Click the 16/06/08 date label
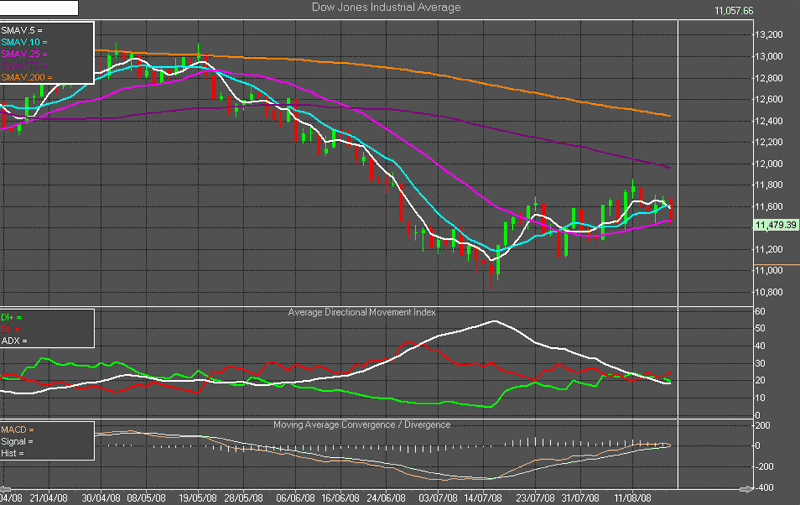Image resolution: width=800 pixels, height=505 pixels. click(x=340, y=498)
